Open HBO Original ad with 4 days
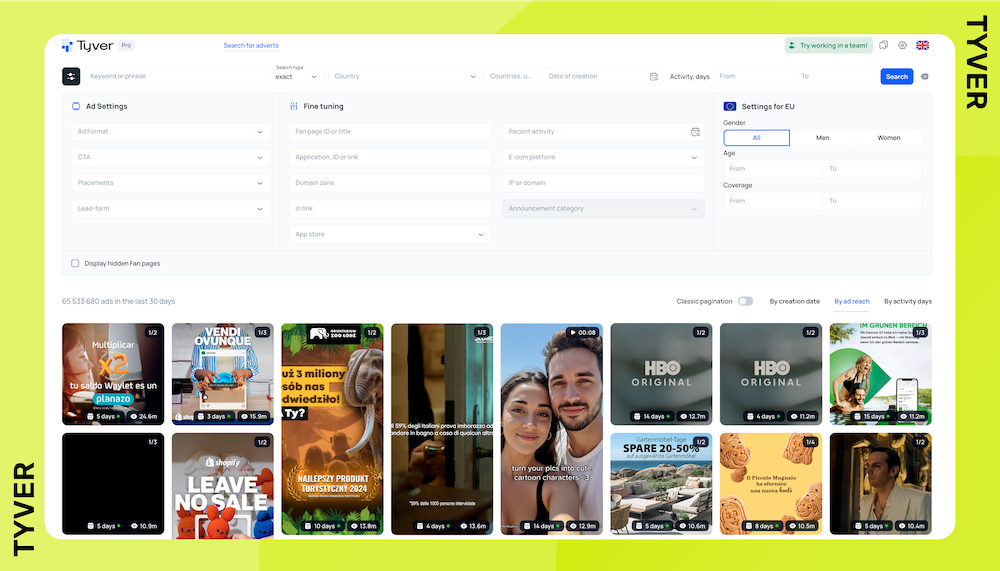Viewport: 1000px width, 571px height. 771,374
